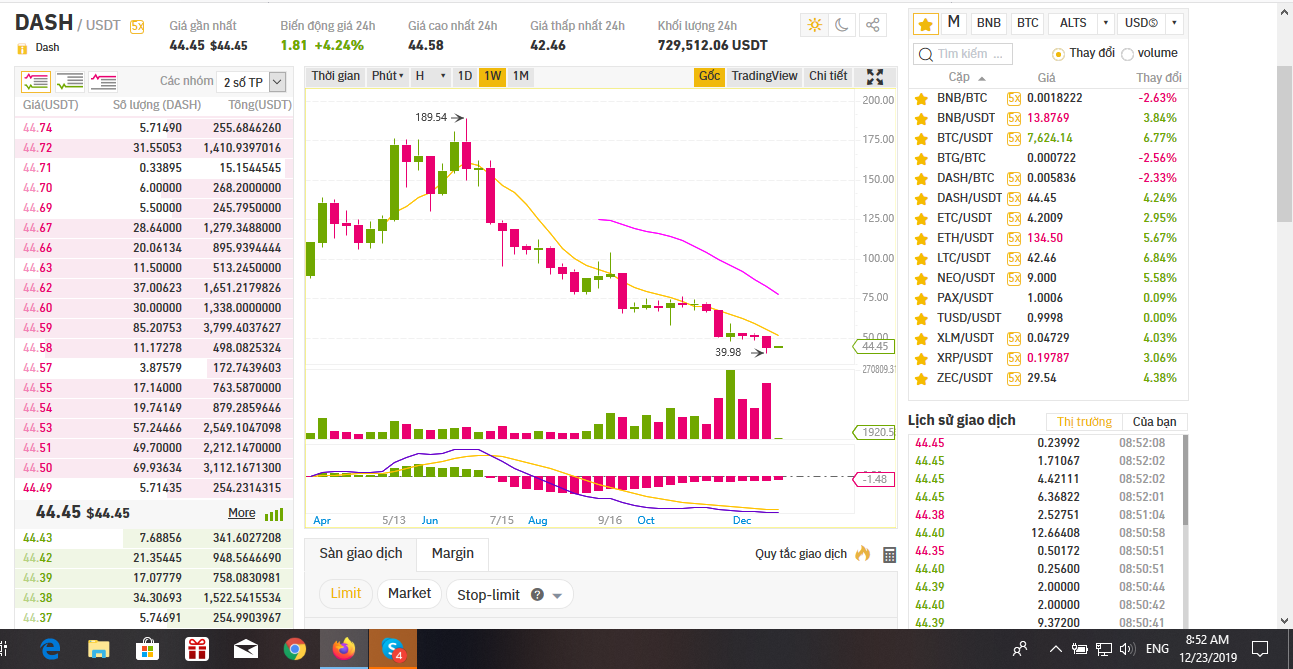This screenshot has width=1293, height=669.
Task: Switch to light theme with the sun icon
Action: (815, 25)
